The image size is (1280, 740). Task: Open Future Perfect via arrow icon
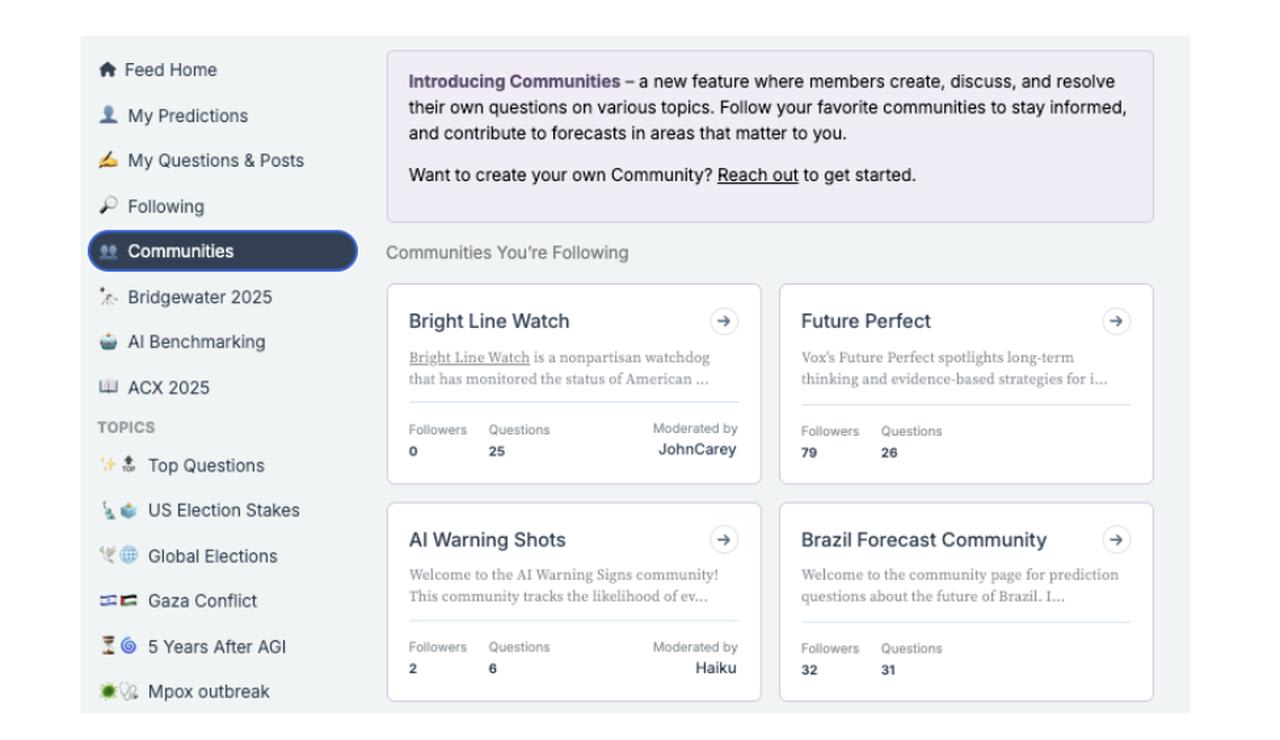pyautogui.click(x=1115, y=321)
